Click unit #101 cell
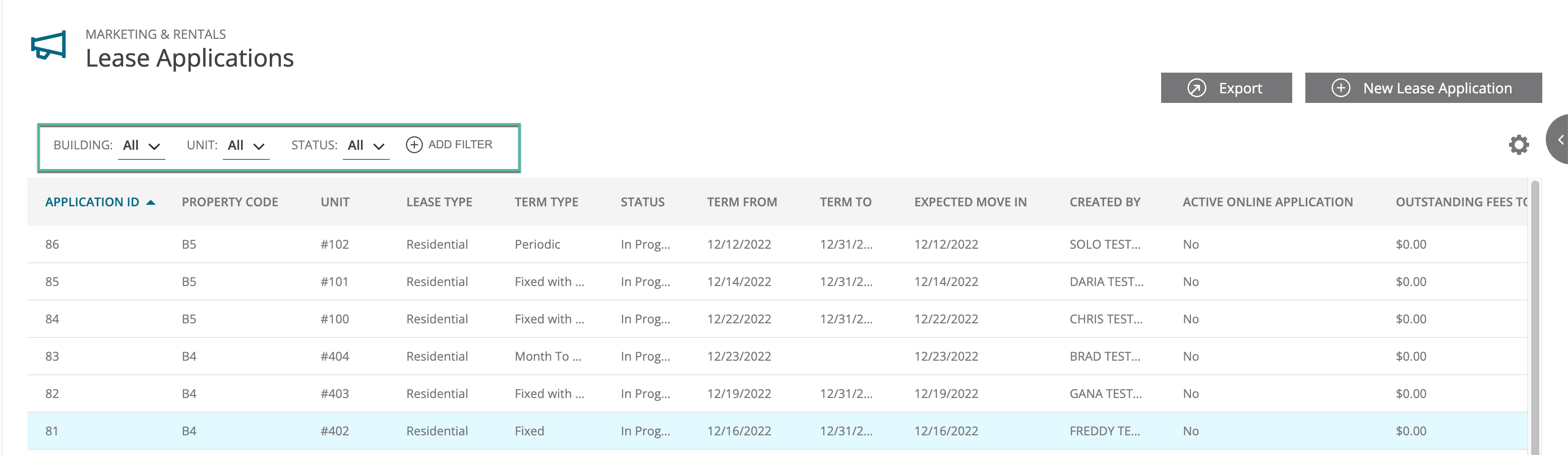The height and width of the screenshot is (455, 1568). pos(335,282)
